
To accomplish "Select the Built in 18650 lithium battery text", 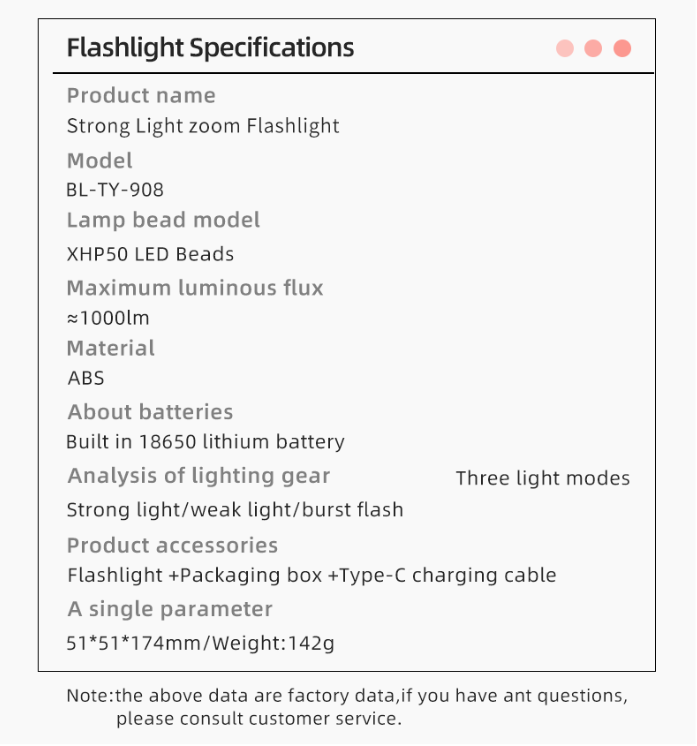I will pyautogui.click(x=205, y=442).
